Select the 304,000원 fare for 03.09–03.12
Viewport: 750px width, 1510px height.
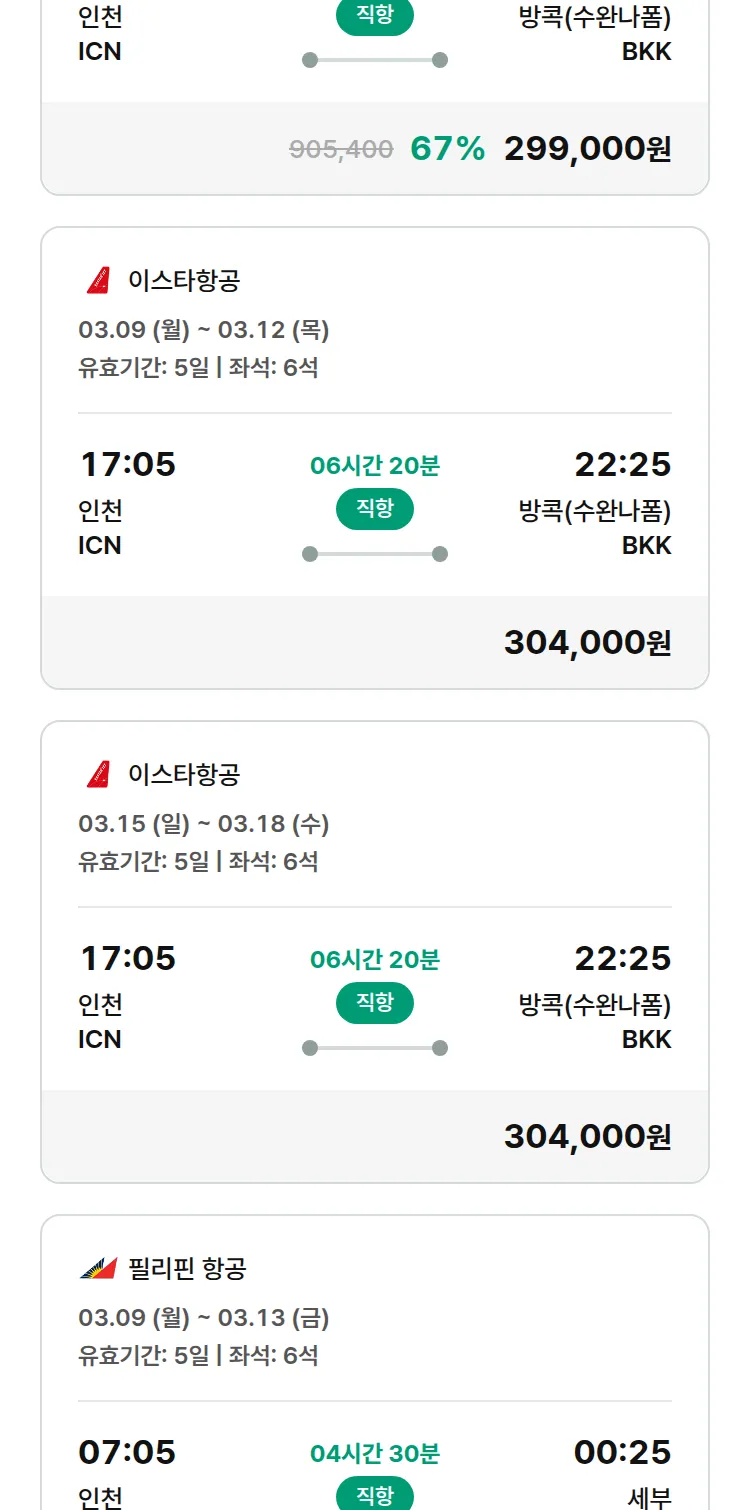pyautogui.click(x=587, y=642)
